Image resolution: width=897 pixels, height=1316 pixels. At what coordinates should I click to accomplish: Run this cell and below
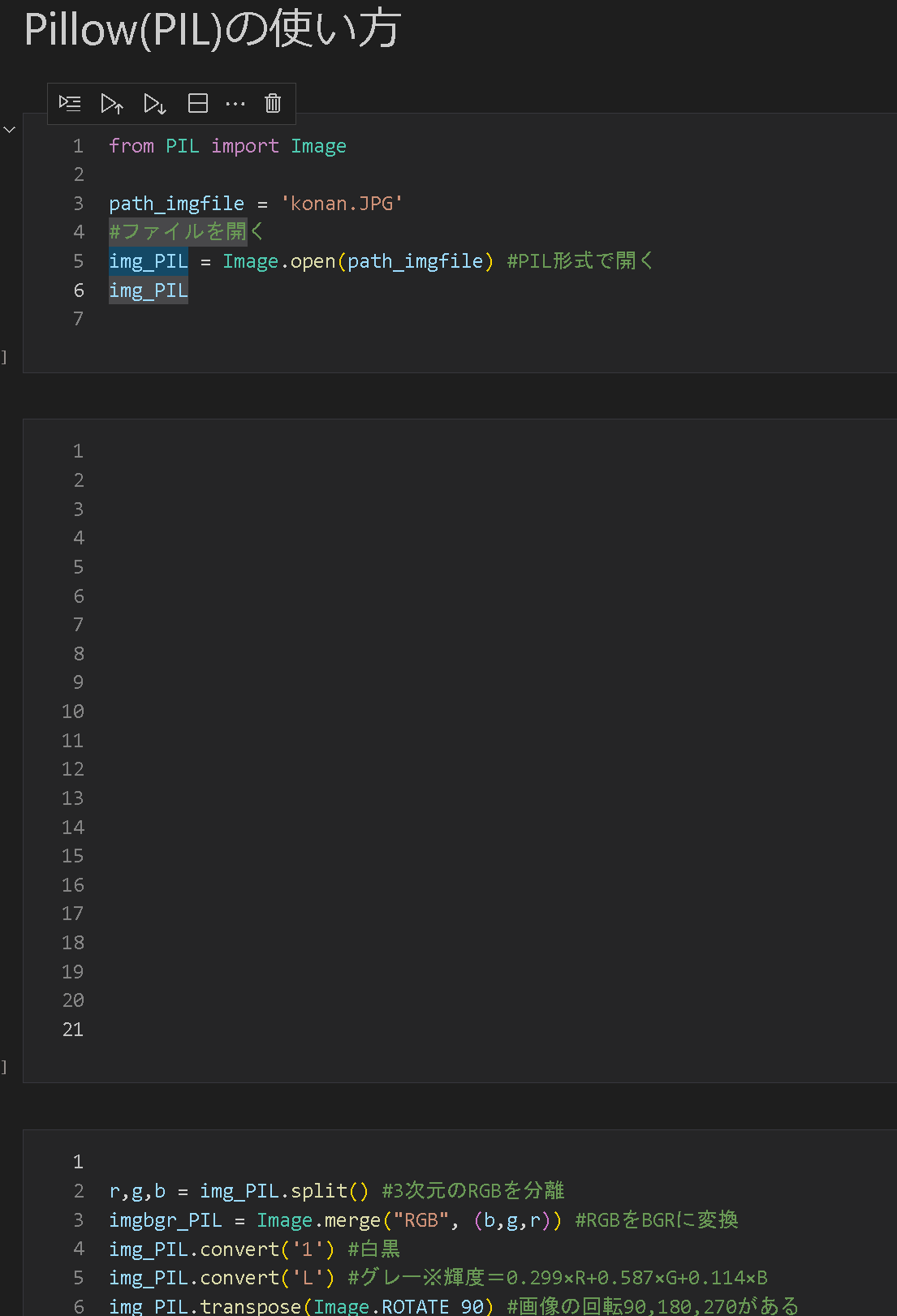[x=154, y=103]
